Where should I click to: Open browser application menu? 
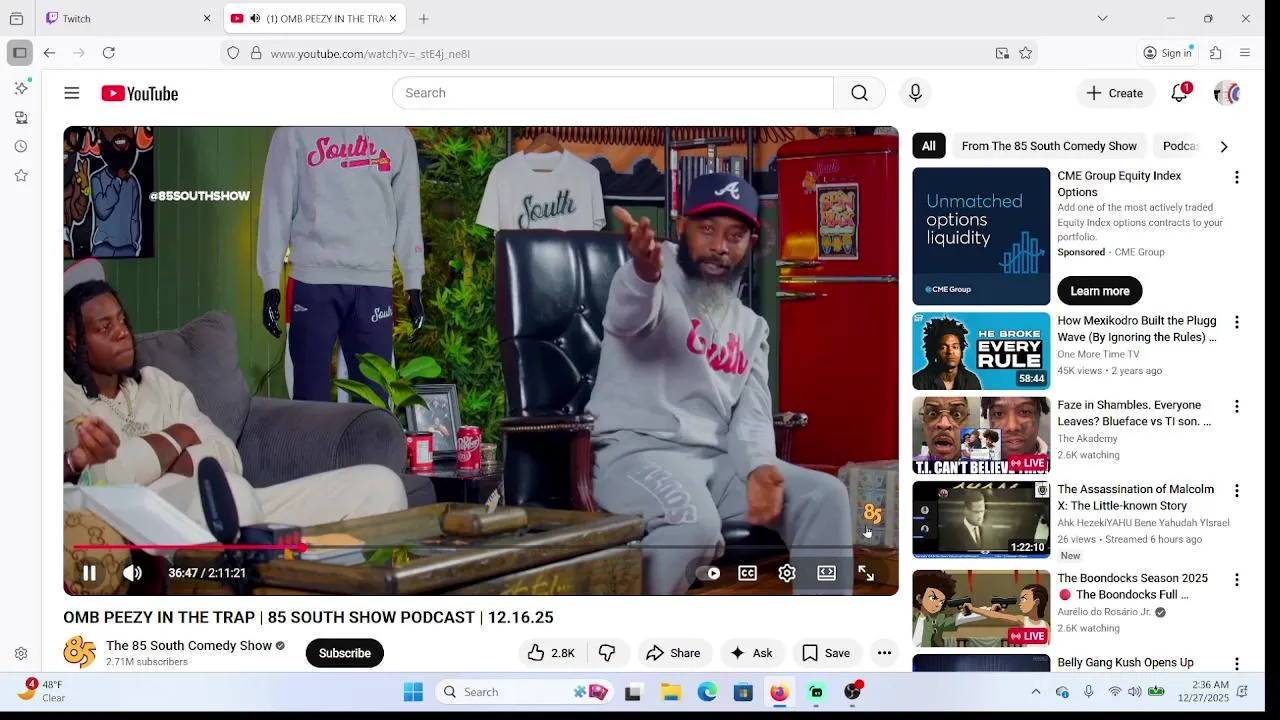coord(1245,53)
